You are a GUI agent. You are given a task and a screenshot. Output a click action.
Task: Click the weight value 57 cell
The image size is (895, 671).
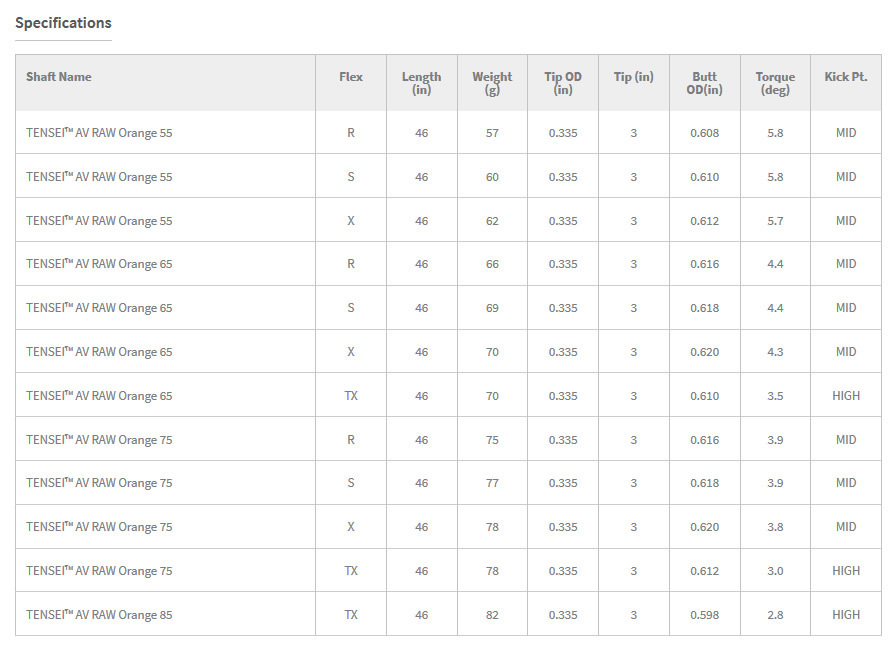click(x=492, y=133)
